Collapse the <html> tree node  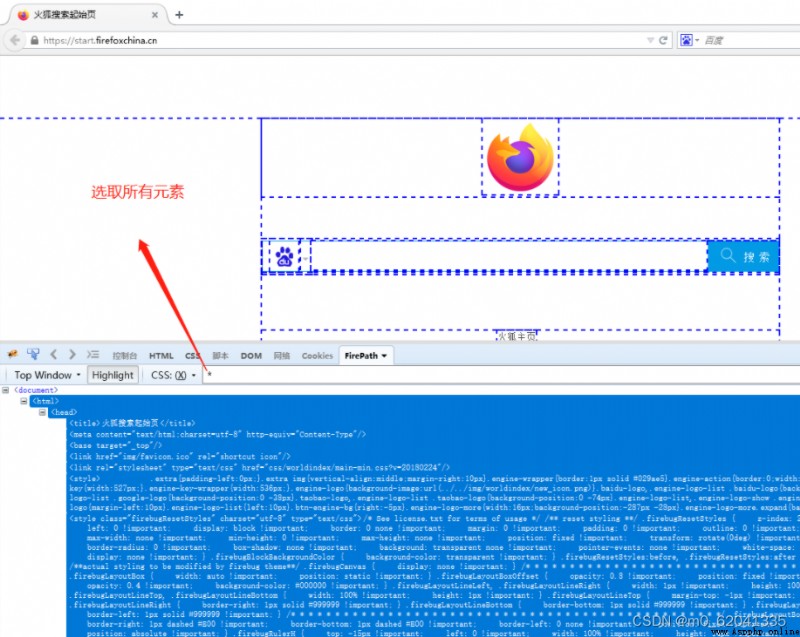pyautogui.click(x=23, y=401)
